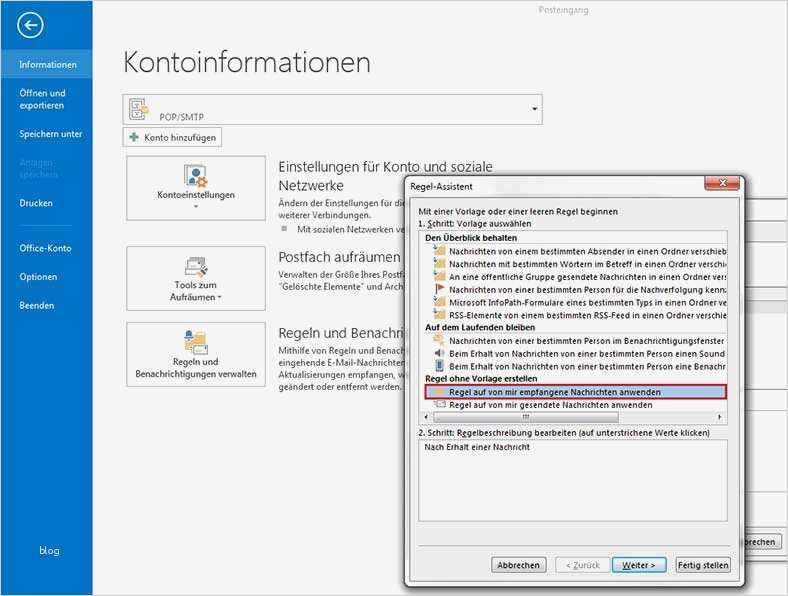Click envelope icon beside 'gesendete Nachrichten anwenden'
This screenshot has height=596, width=788.
coord(440,404)
